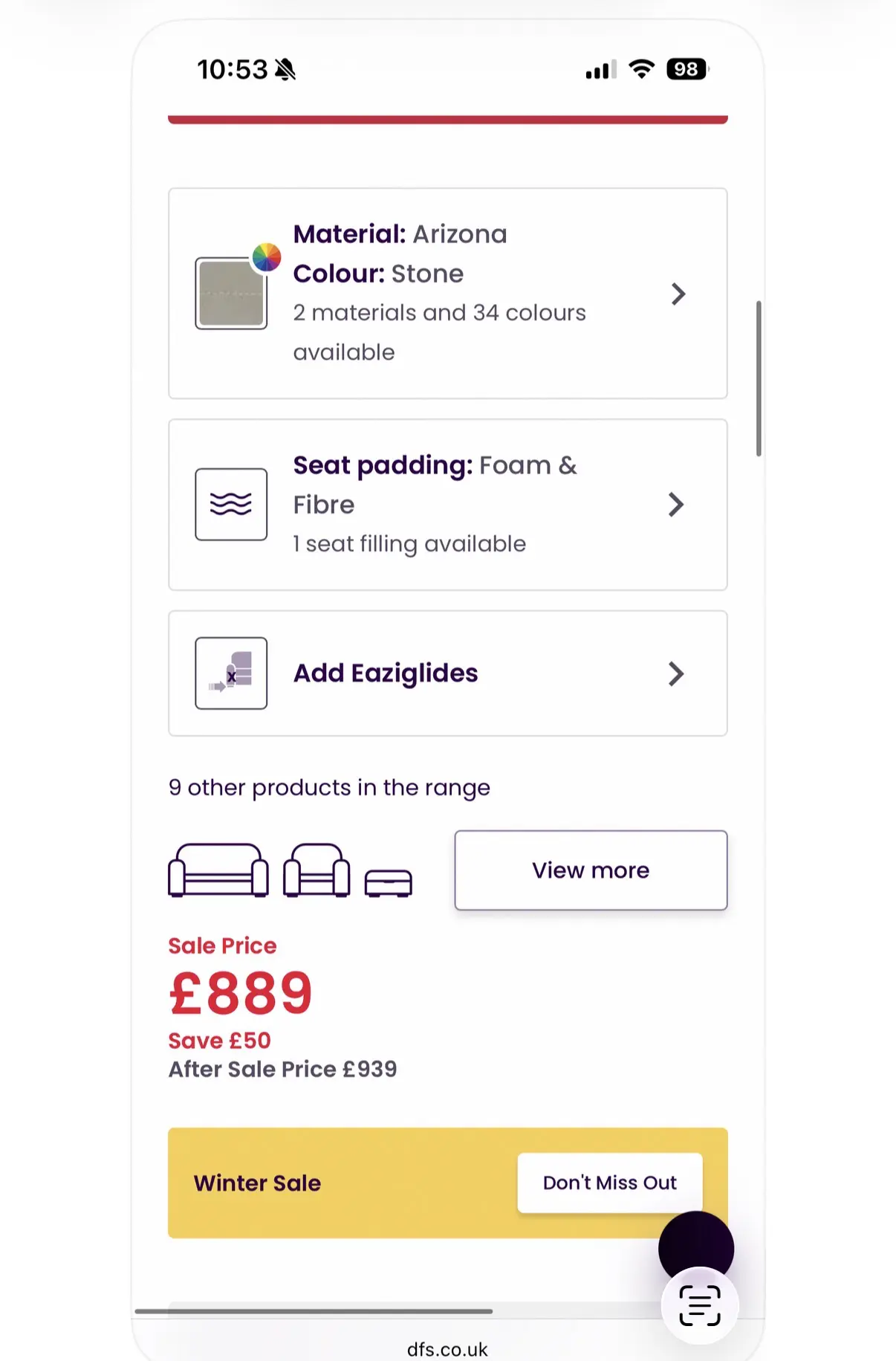The image size is (896, 1361).
Task: Tap the sofa icon in the range
Action: pyautogui.click(x=218, y=870)
